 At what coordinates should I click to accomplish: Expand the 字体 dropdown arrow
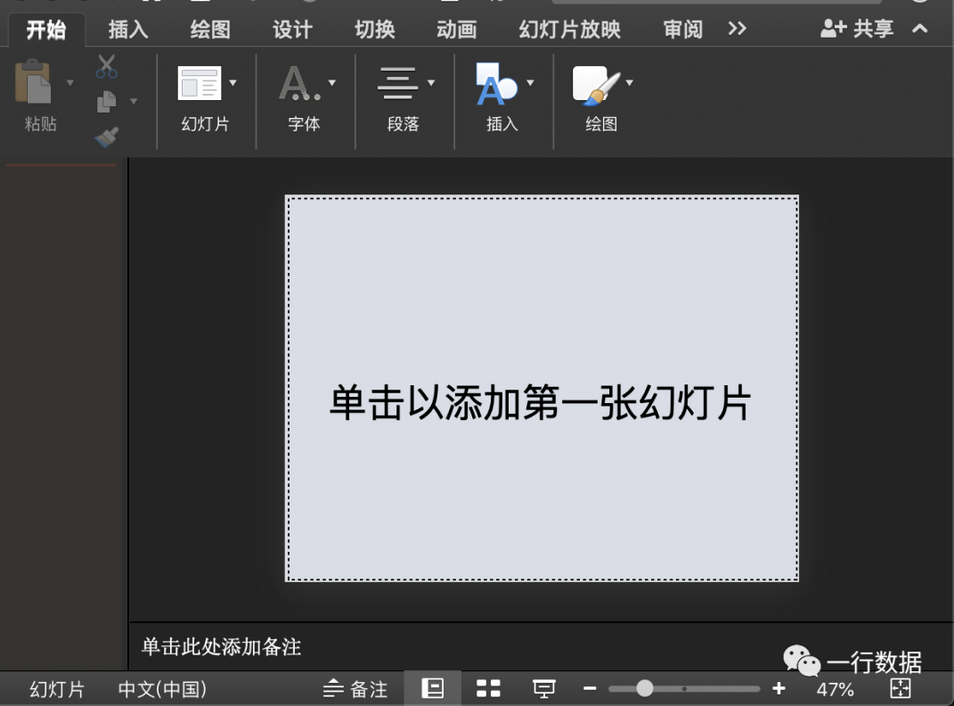pos(332,82)
